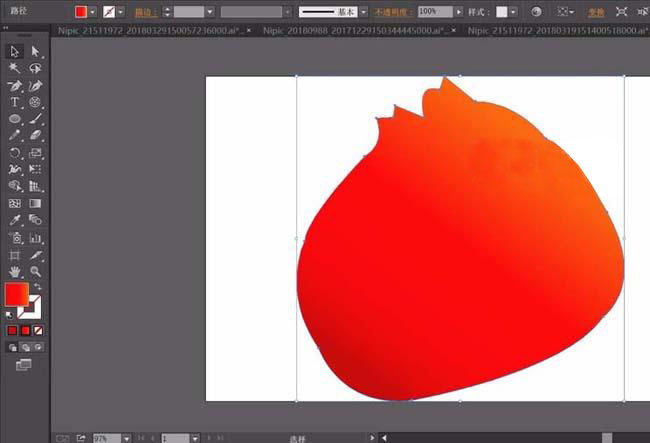Viewport: 650px width, 443px height.
Task: Open the zoom level dropdown in status bar
Action: click(127, 438)
